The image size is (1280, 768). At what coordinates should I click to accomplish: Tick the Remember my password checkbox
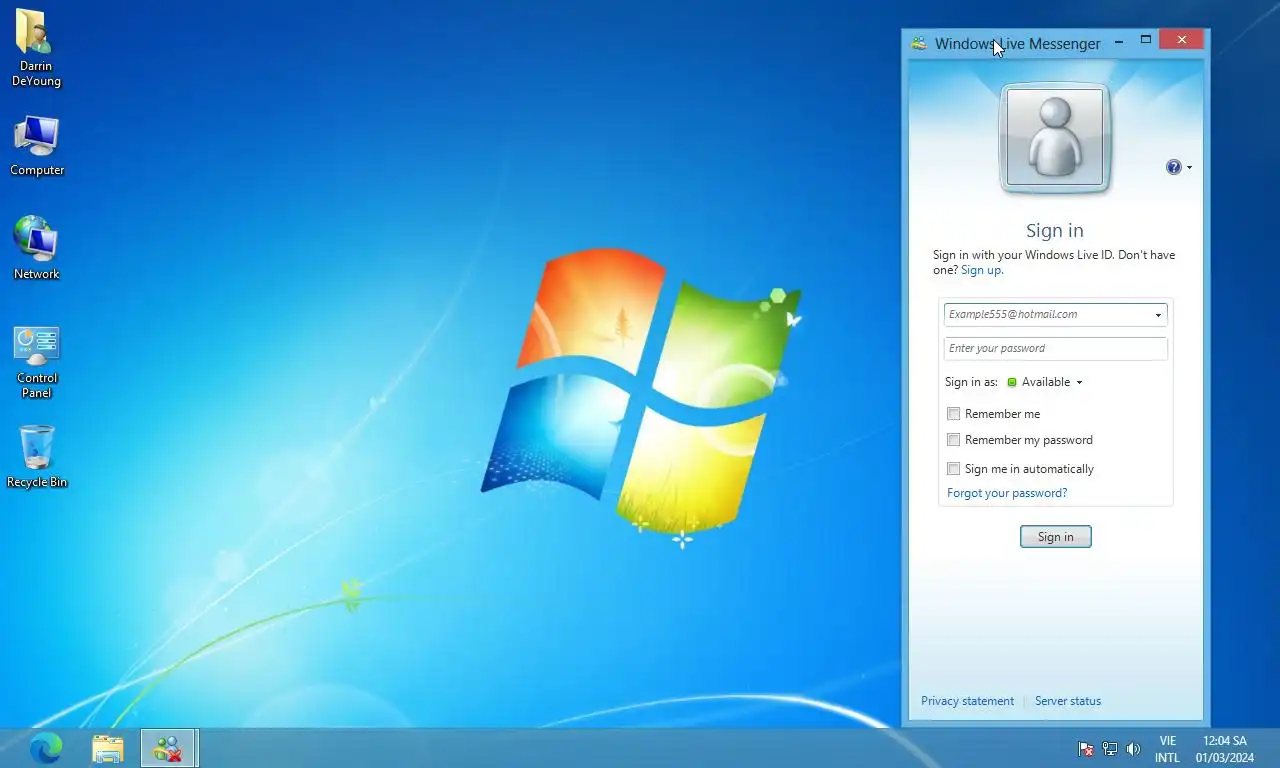[x=954, y=440]
